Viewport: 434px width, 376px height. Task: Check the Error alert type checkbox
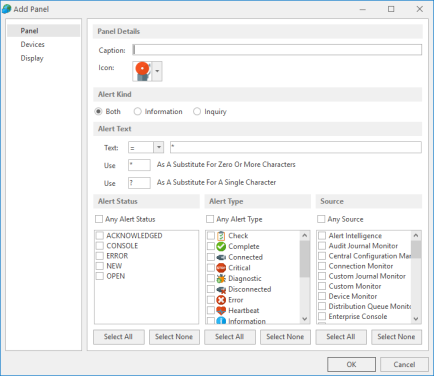click(x=211, y=300)
